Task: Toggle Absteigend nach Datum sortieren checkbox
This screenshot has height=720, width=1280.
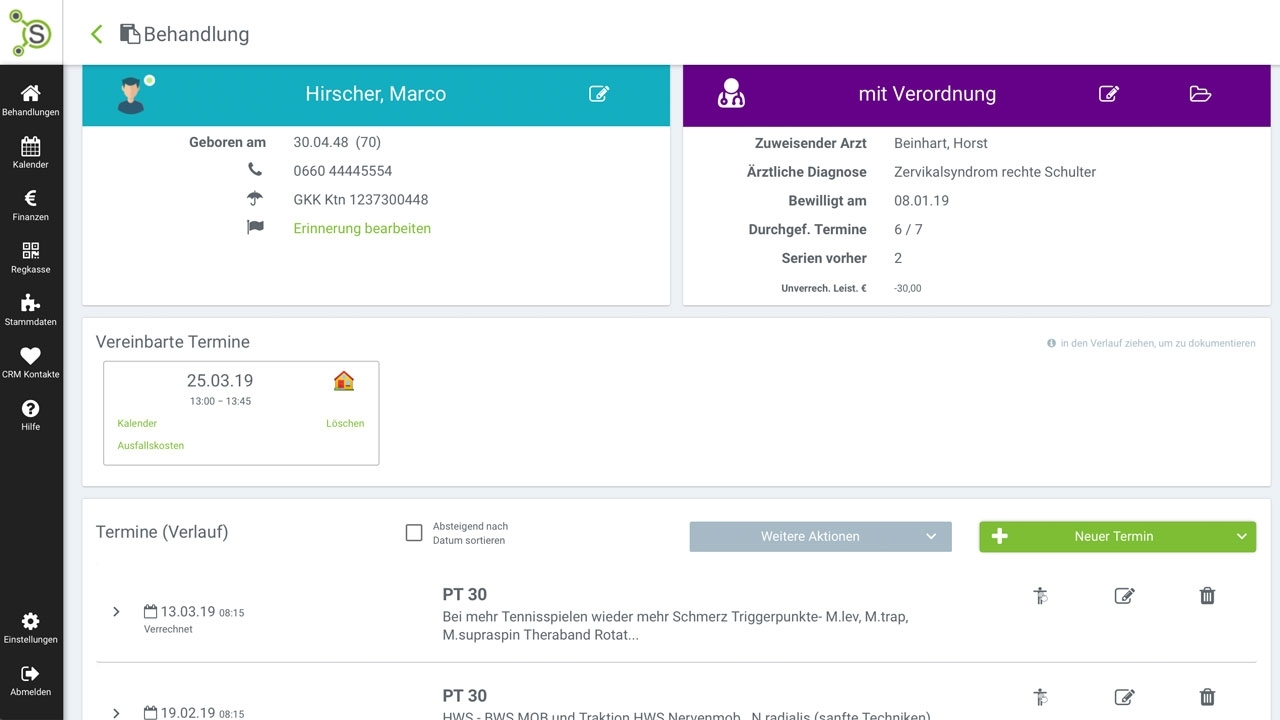Action: tap(414, 533)
